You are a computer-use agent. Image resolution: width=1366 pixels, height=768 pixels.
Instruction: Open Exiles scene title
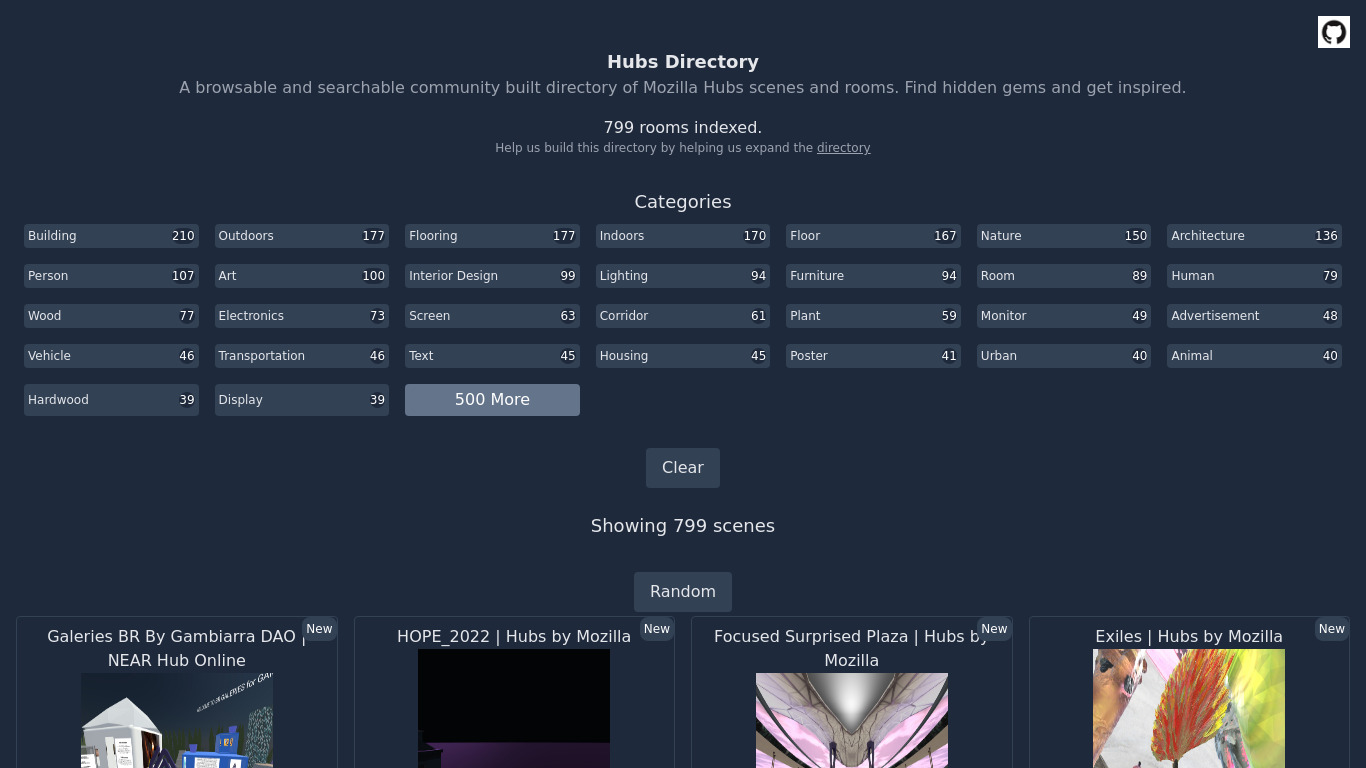[x=1189, y=636]
